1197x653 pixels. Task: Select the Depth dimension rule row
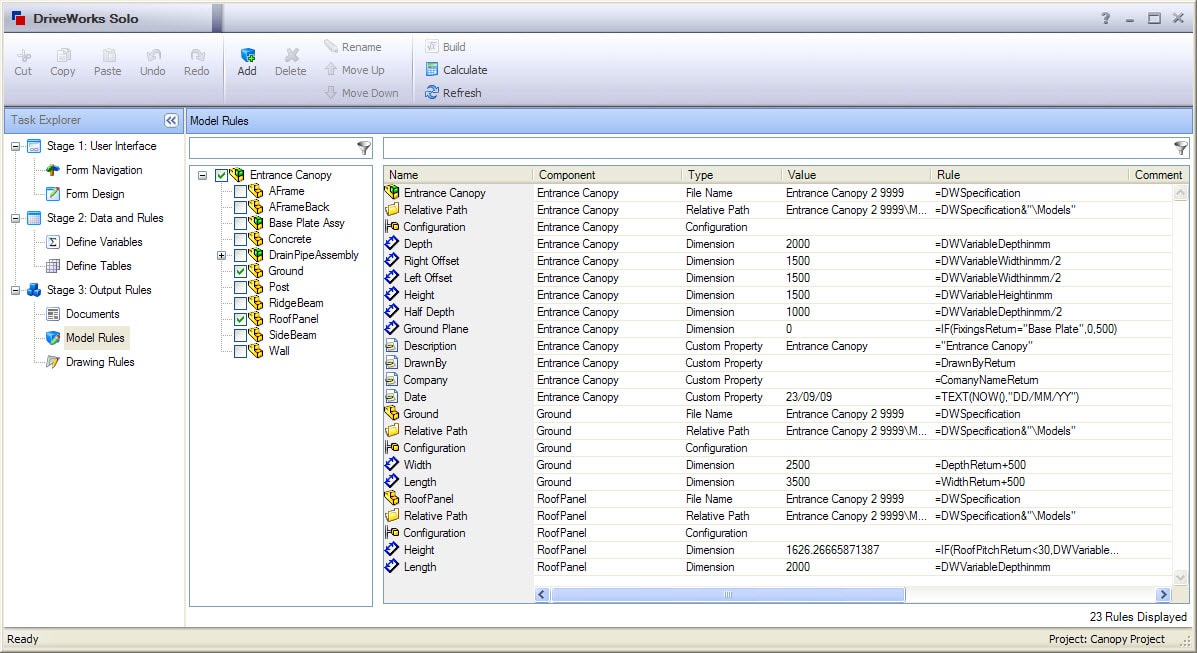(x=778, y=244)
